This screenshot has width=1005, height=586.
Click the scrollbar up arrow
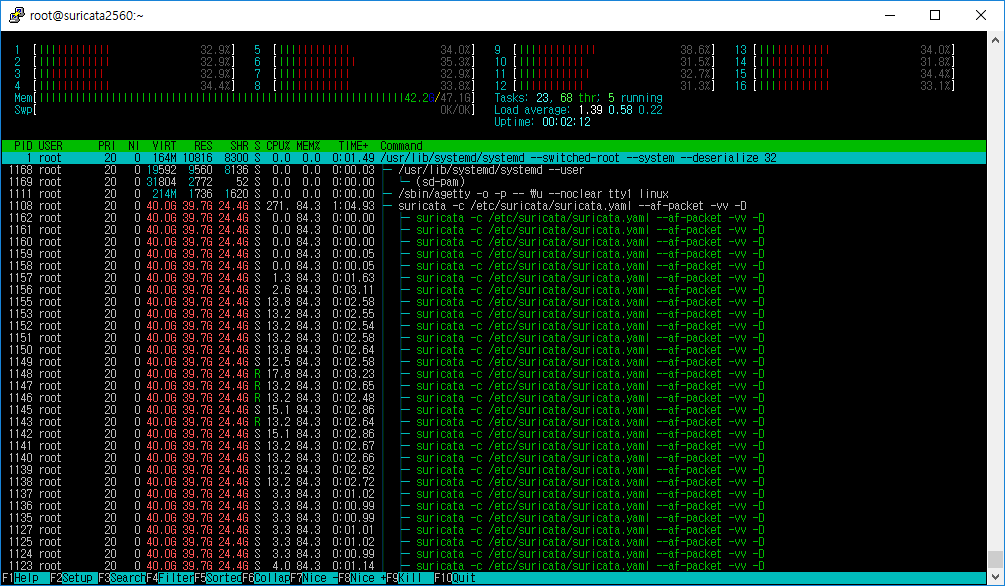(x=995, y=40)
